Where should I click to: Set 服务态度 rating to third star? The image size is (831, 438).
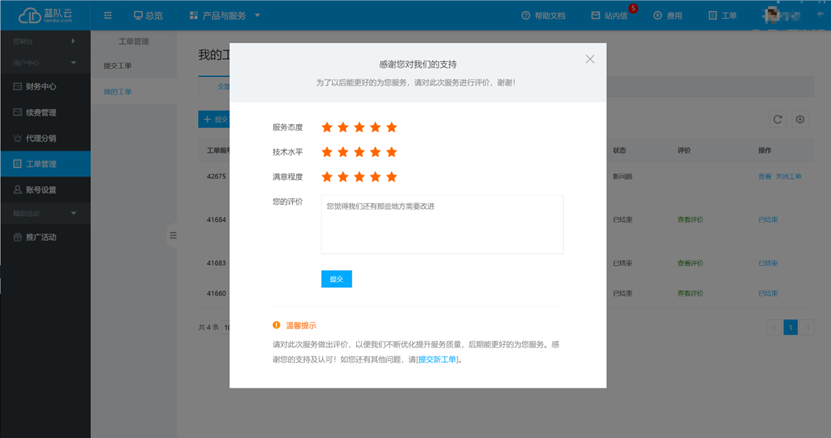(359, 127)
